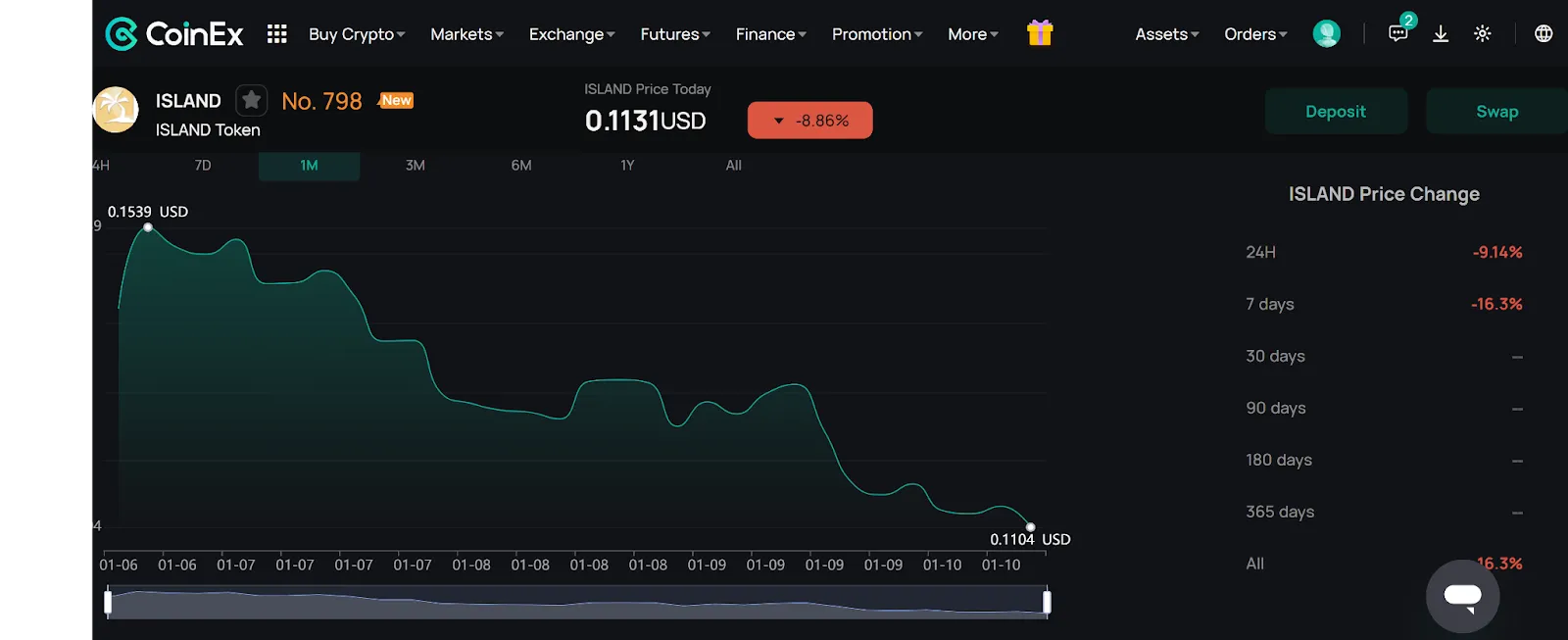Open the apps grid menu icon
The width and height of the screenshot is (1568, 640).
tap(277, 34)
